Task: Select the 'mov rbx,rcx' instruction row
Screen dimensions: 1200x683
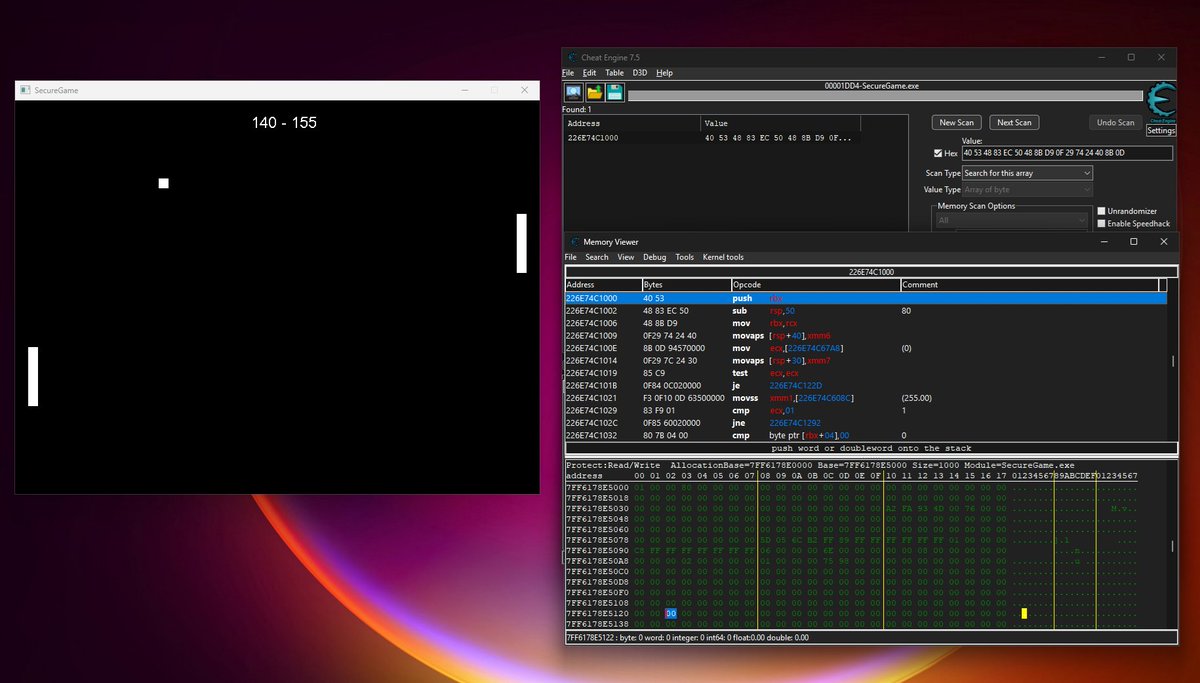Action: click(x=866, y=323)
